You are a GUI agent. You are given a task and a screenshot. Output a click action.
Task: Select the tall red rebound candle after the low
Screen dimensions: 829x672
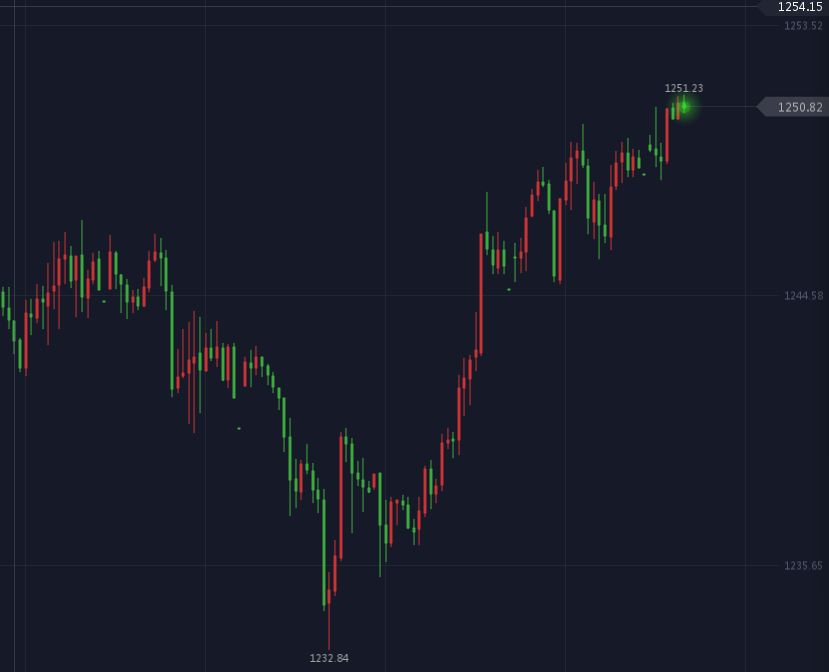[341, 497]
